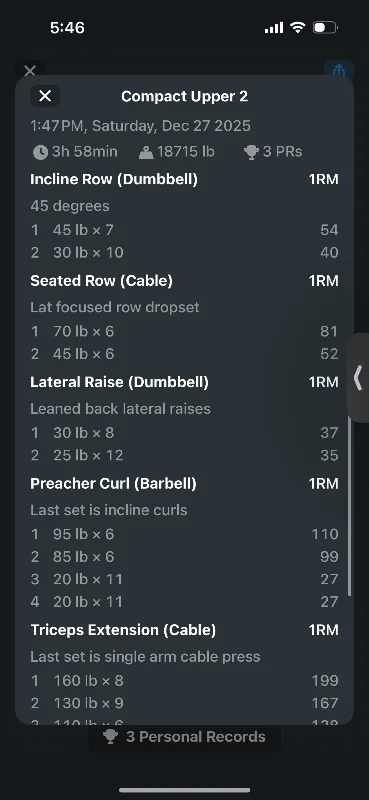Tap the clock duration icon
Screen dimensions: 369x800
[x=40, y=152]
